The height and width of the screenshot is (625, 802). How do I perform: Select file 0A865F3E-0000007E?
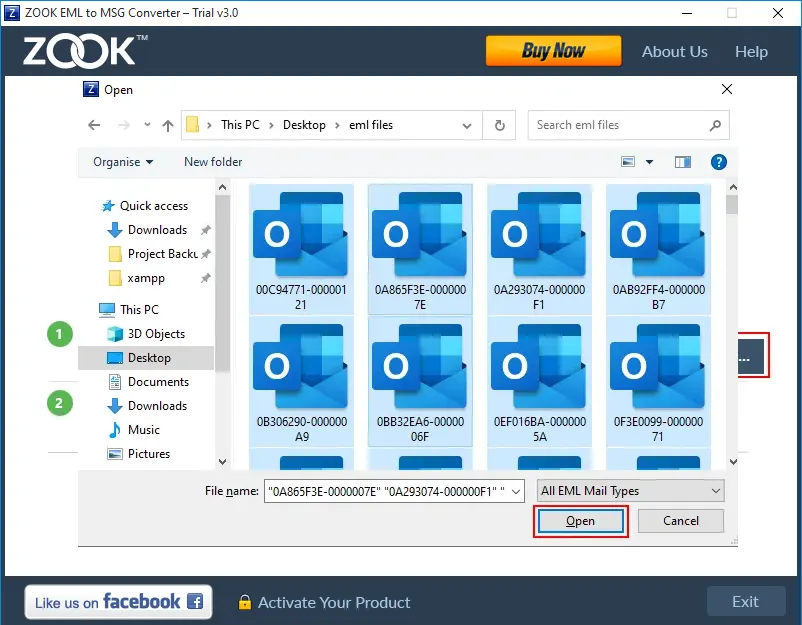(420, 249)
